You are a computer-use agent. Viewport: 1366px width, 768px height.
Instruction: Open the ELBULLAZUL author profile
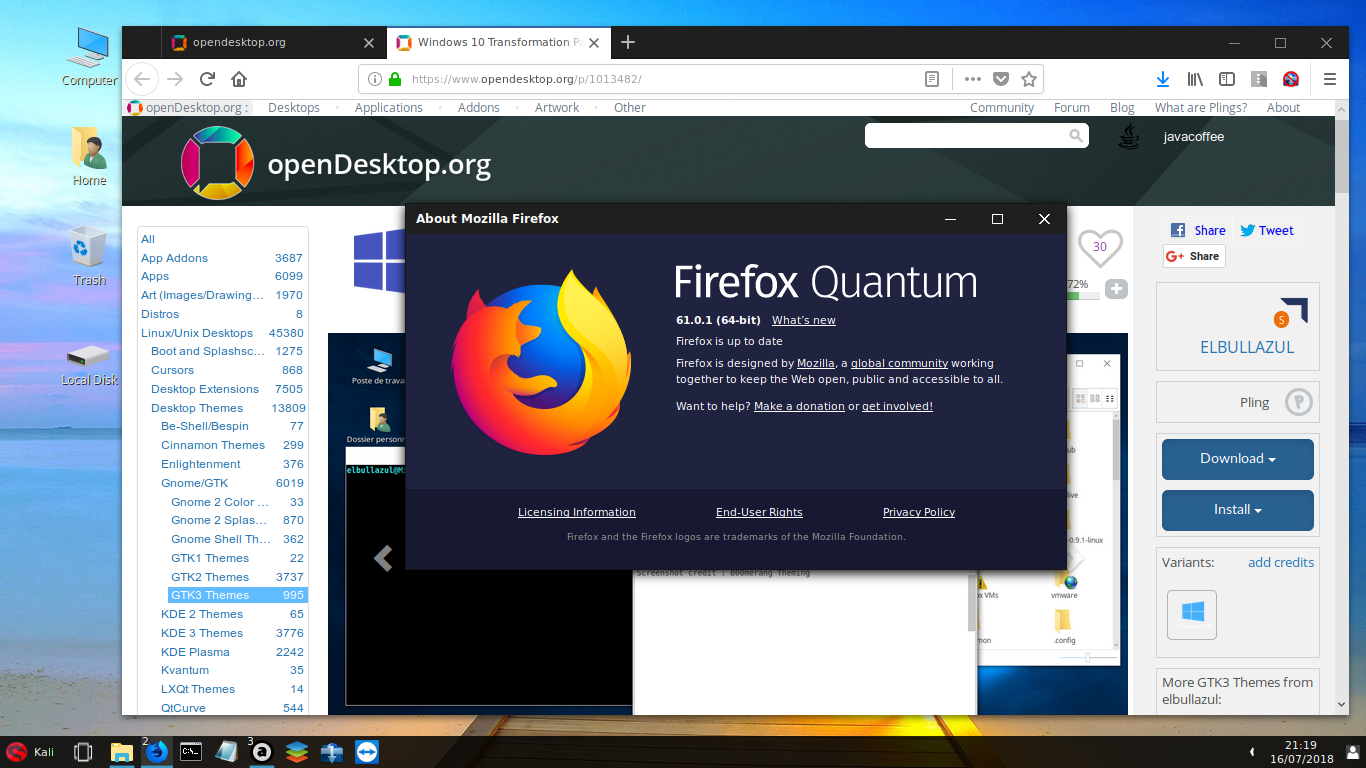(x=1247, y=348)
